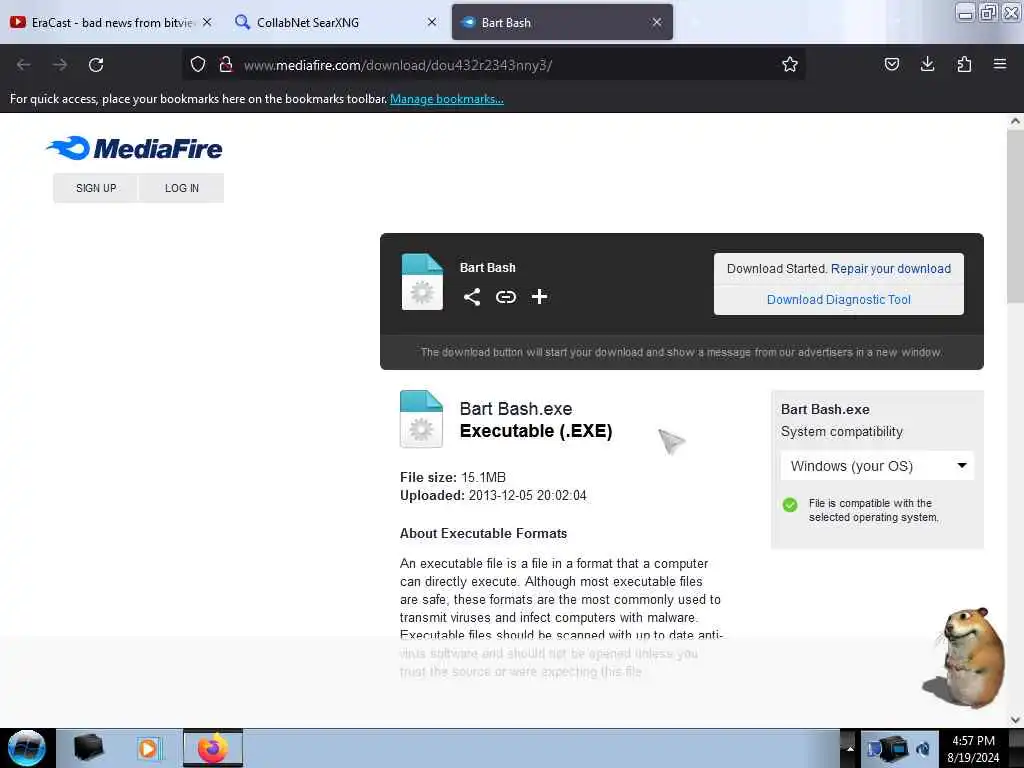1024x768 pixels.
Task: Click the Bart Bash.exe file name heading
Action: (x=516, y=409)
